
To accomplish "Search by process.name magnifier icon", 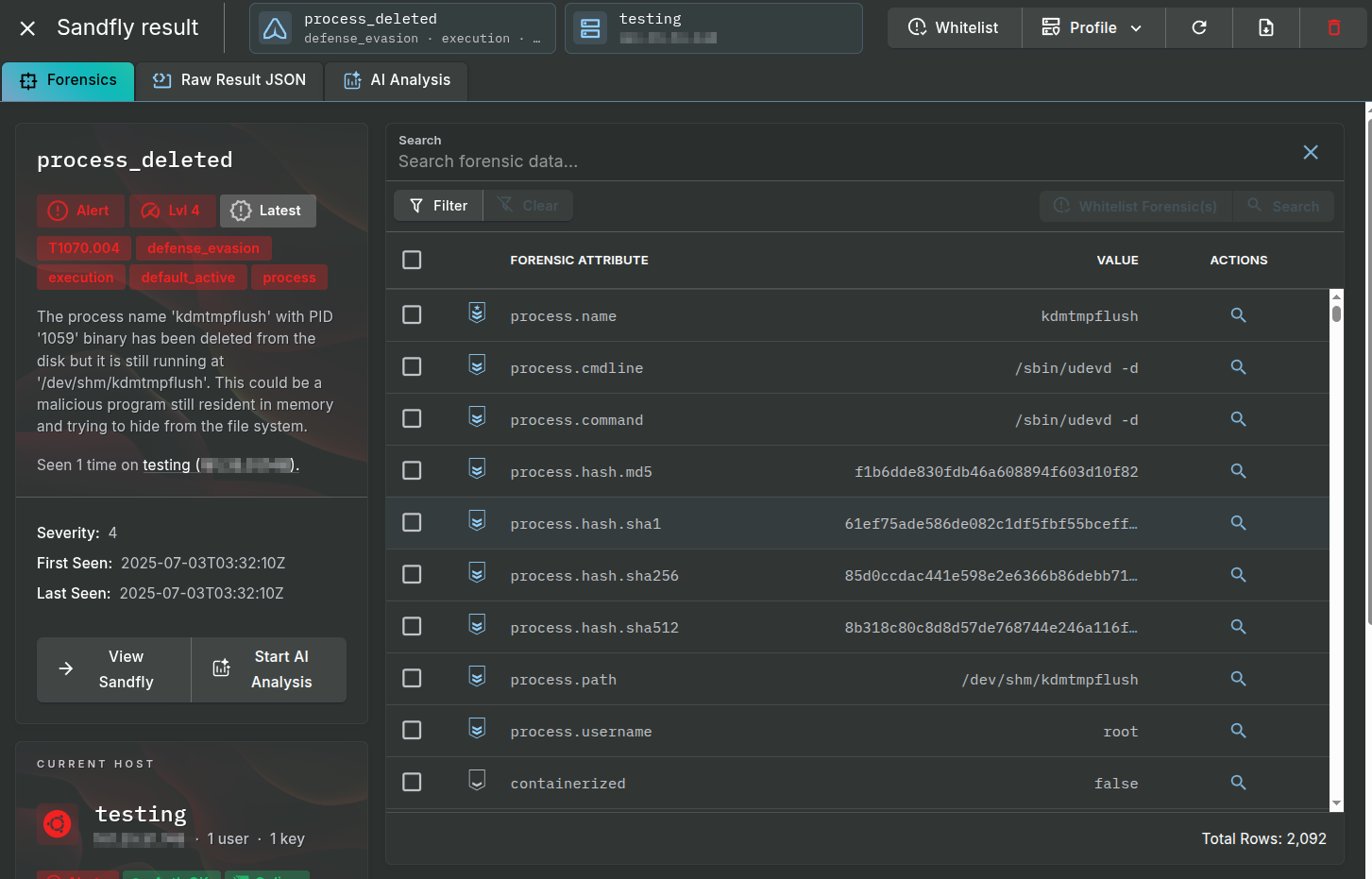I will [x=1238, y=315].
